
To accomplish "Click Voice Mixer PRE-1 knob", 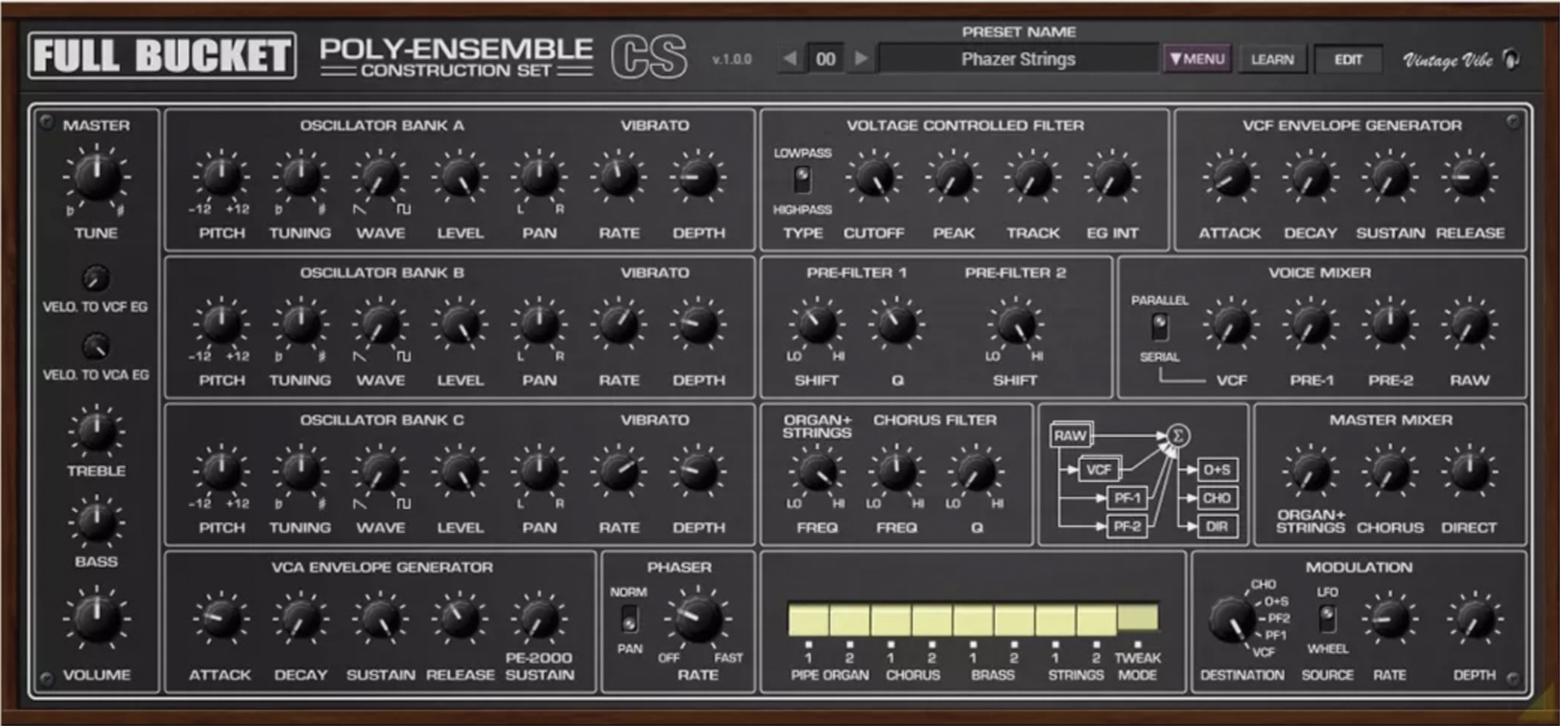I will (x=1310, y=324).
